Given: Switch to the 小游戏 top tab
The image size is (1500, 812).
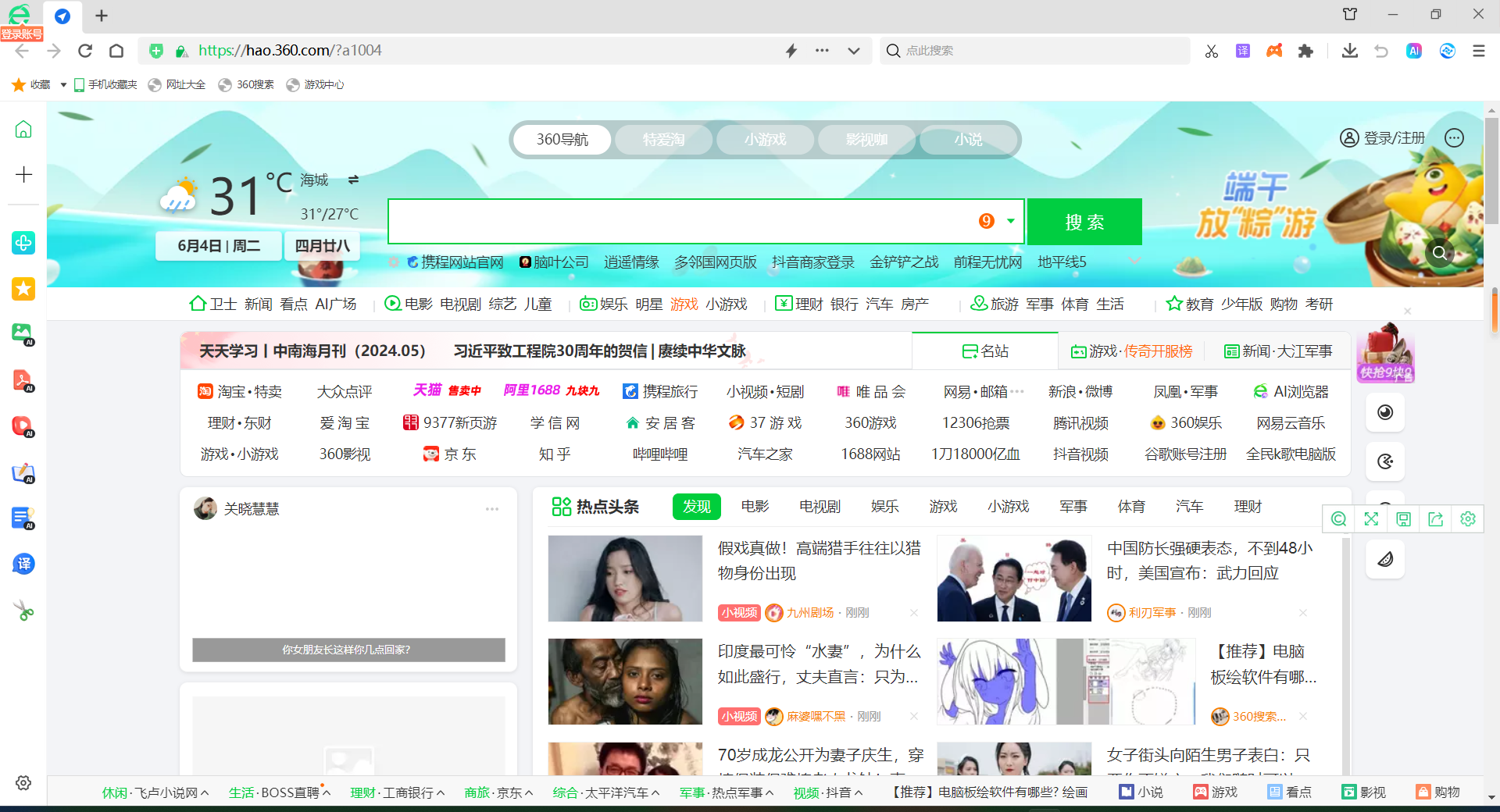Looking at the screenshot, I should point(765,140).
